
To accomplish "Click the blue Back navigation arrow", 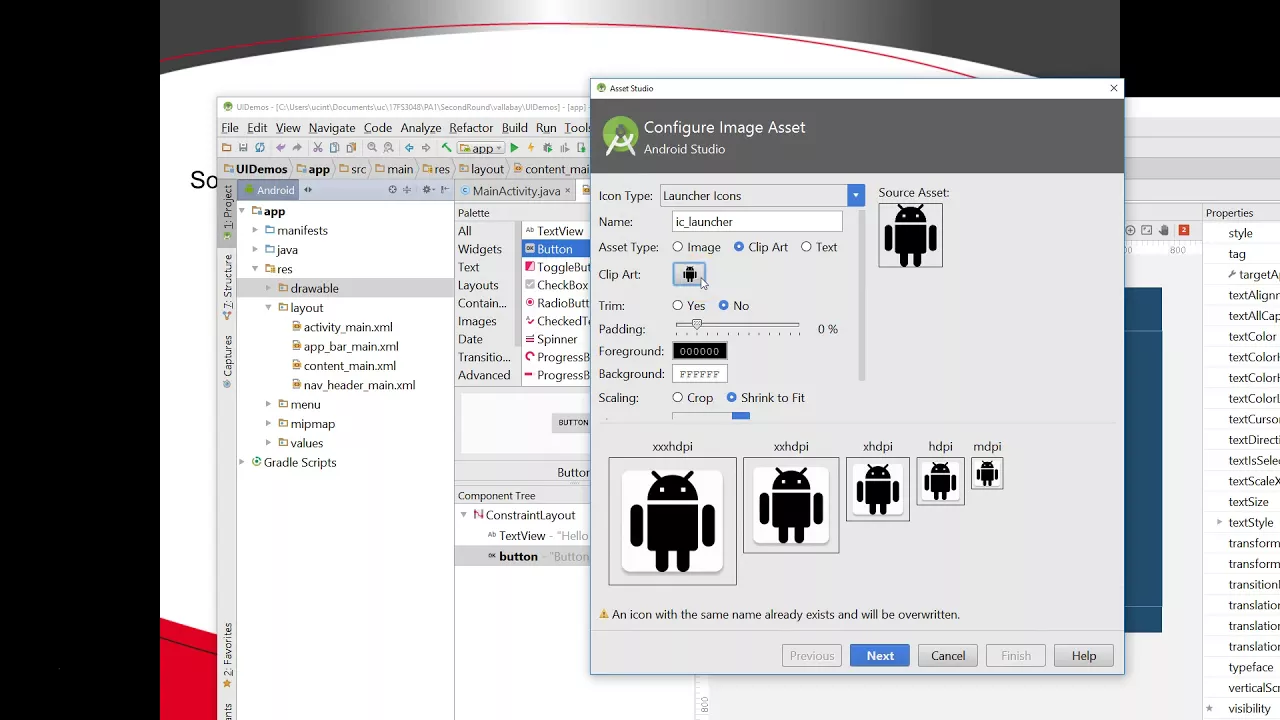I will [409, 148].
